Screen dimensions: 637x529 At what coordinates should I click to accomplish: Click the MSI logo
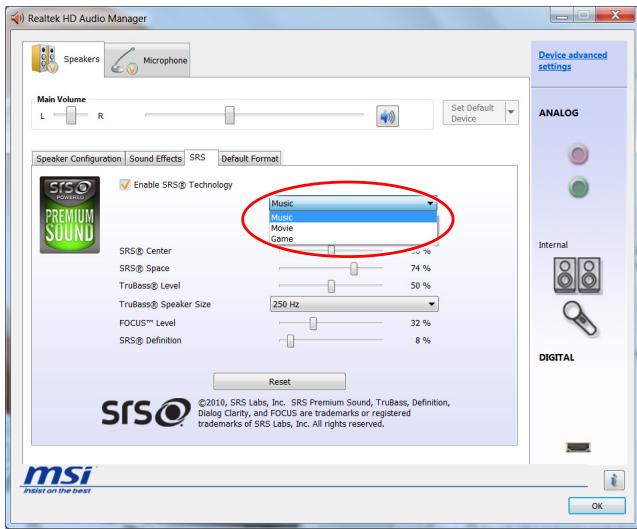pos(58,479)
